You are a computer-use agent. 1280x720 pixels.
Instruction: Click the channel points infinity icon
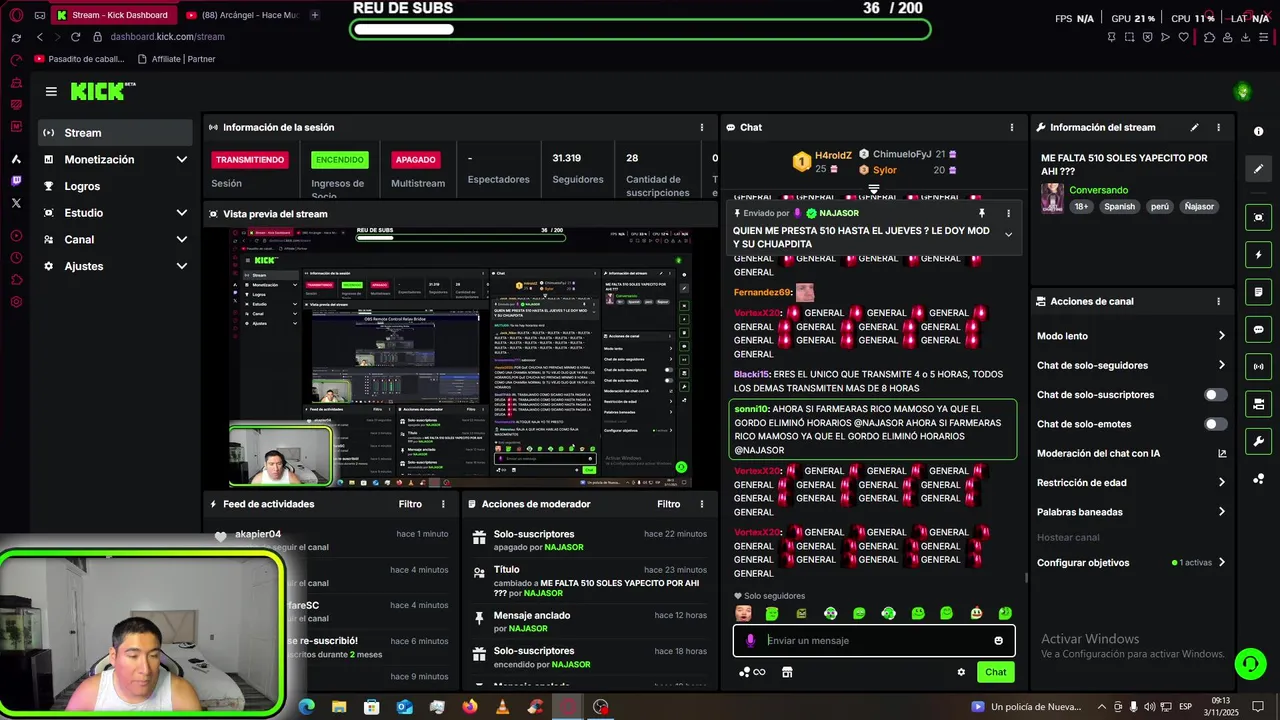point(752,672)
